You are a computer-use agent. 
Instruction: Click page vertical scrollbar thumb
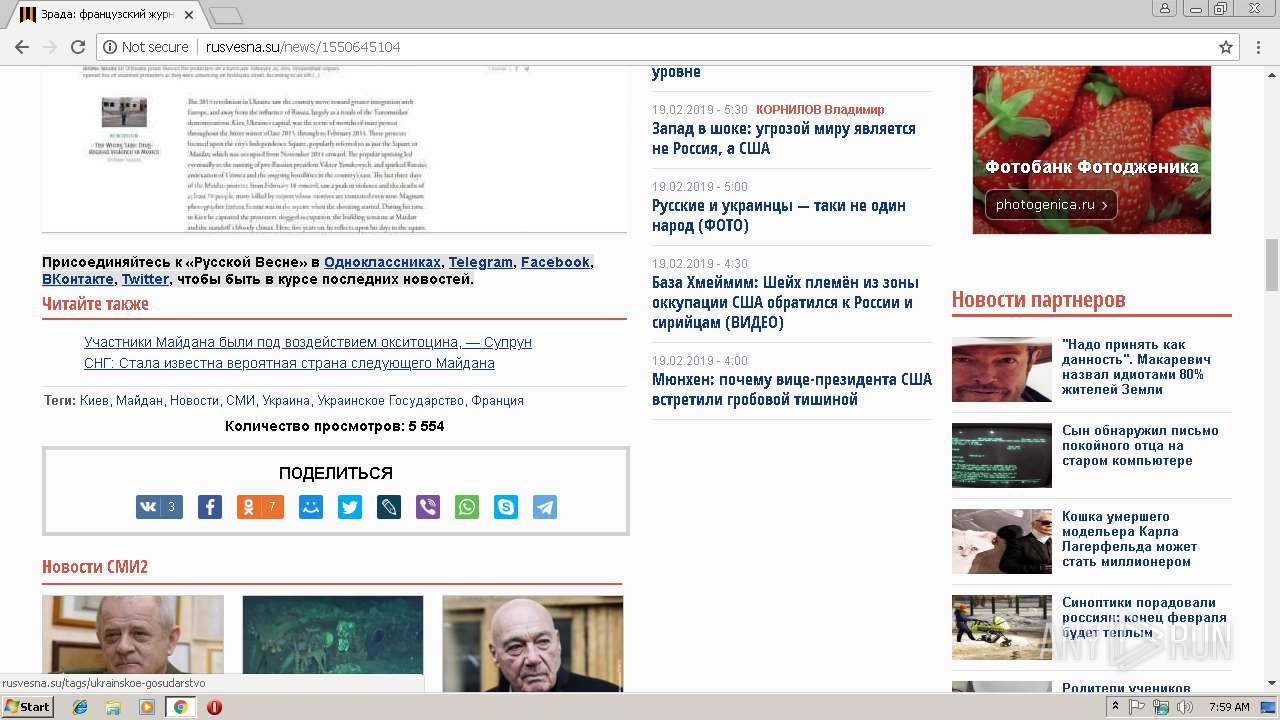[x=1271, y=265]
